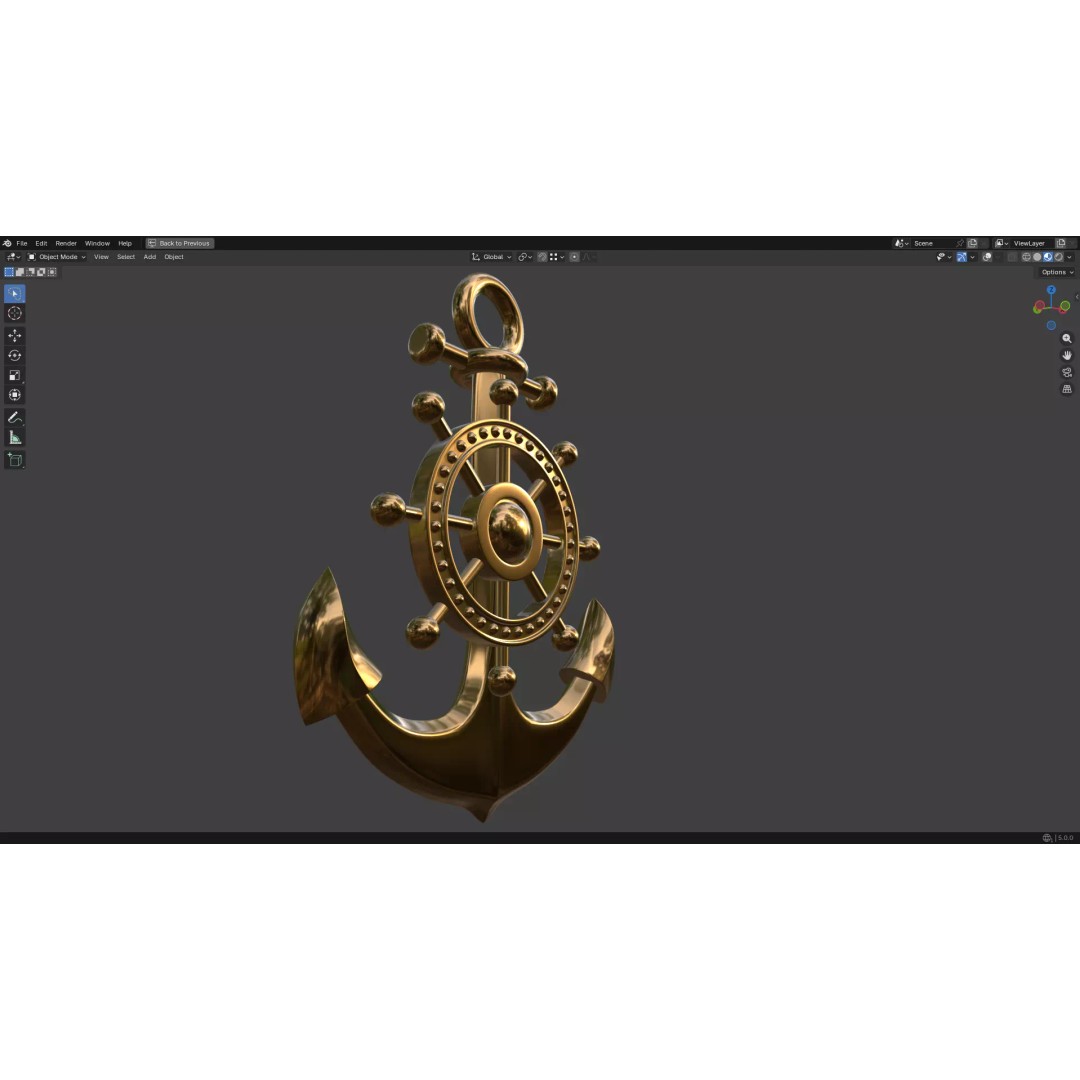Open the File menu
The width and height of the screenshot is (1080, 1080).
22,243
